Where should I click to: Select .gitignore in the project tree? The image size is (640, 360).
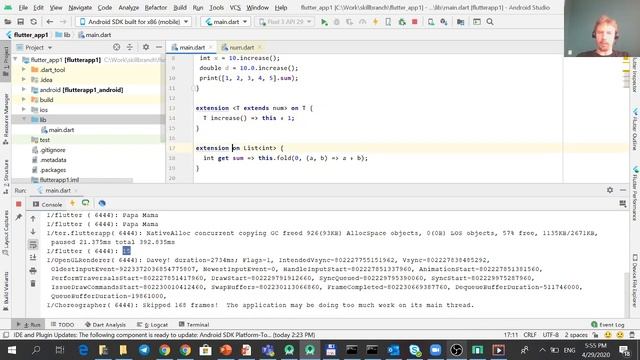point(52,150)
